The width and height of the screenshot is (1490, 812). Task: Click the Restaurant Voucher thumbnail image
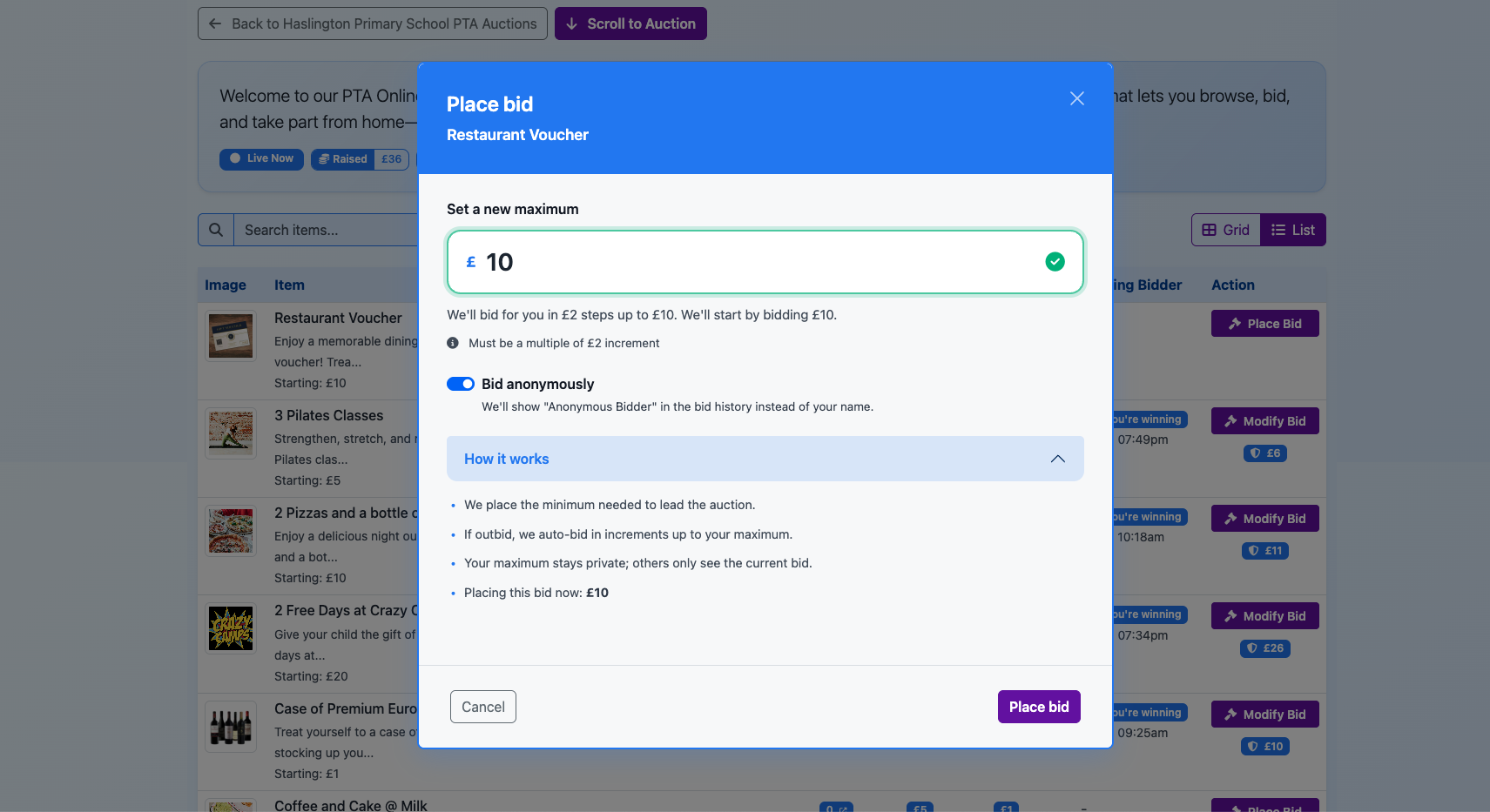click(x=230, y=336)
